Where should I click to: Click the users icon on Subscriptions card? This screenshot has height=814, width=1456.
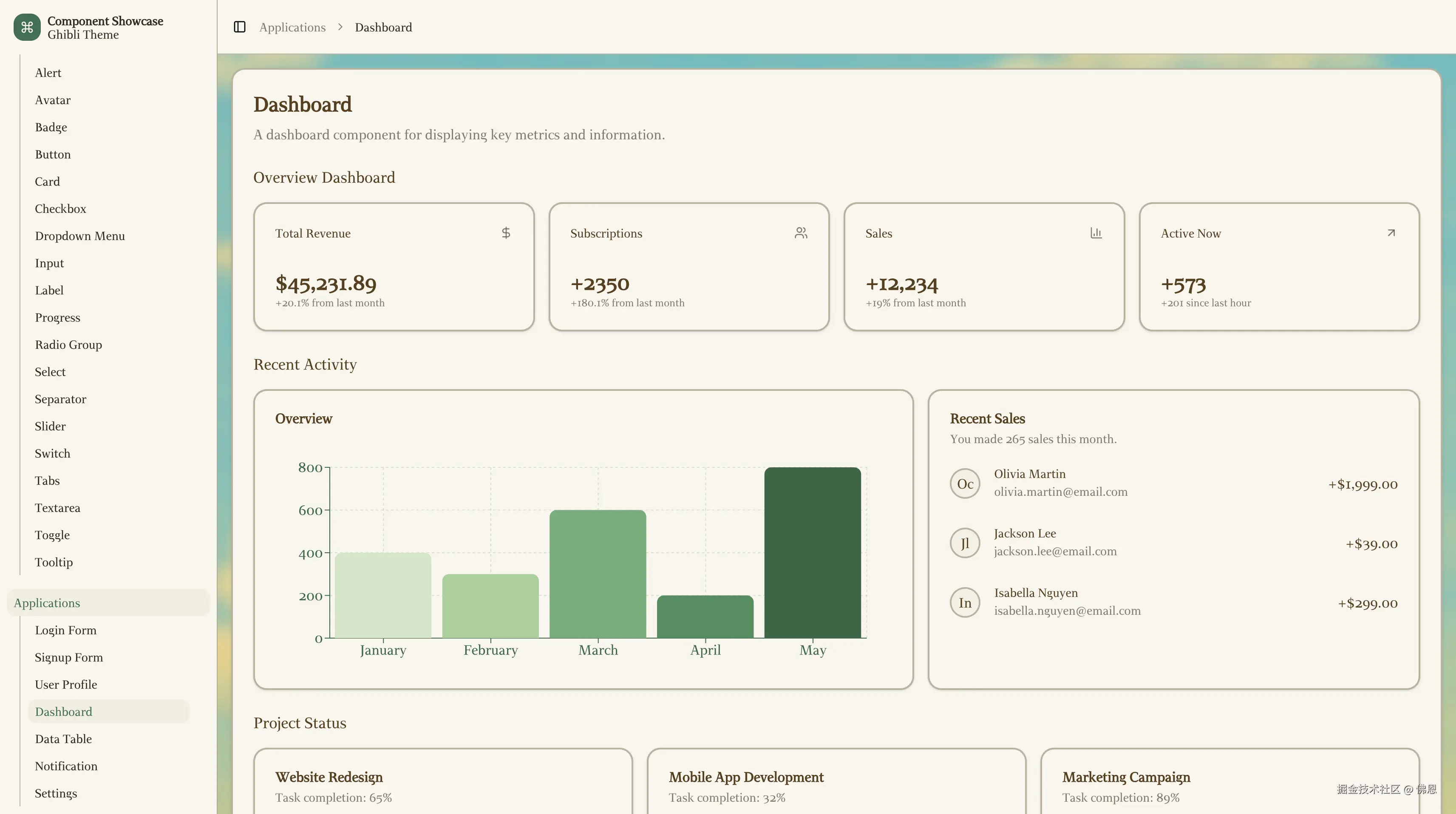pyautogui.click(x=800, y=233)
